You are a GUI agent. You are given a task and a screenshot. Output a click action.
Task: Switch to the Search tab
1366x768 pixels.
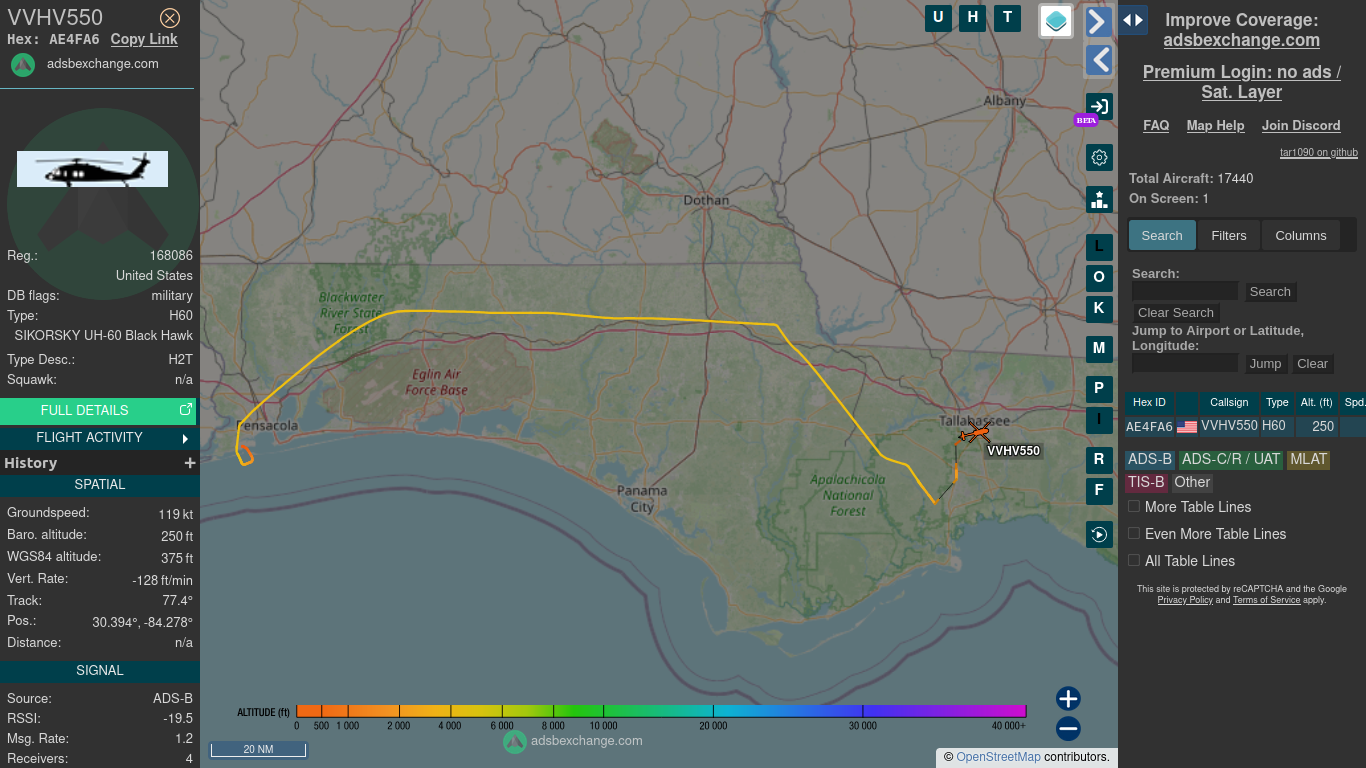pyautogui.click(x=1162, y=235)
